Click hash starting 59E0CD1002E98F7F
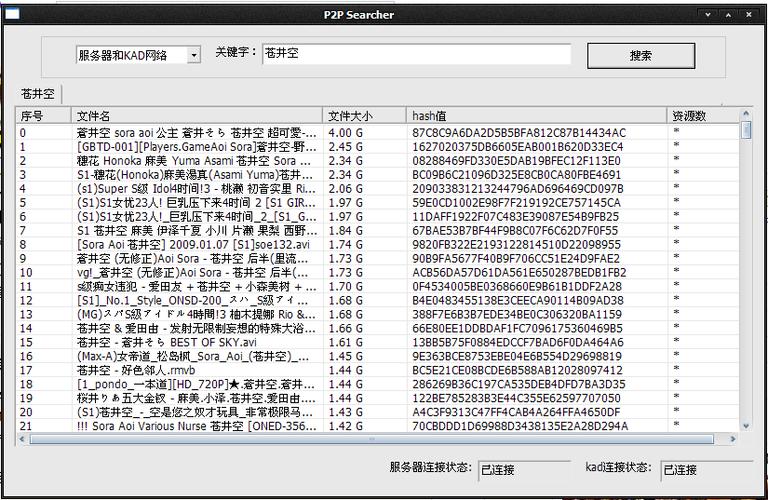768x500 pixels. [x=516, y=203]
